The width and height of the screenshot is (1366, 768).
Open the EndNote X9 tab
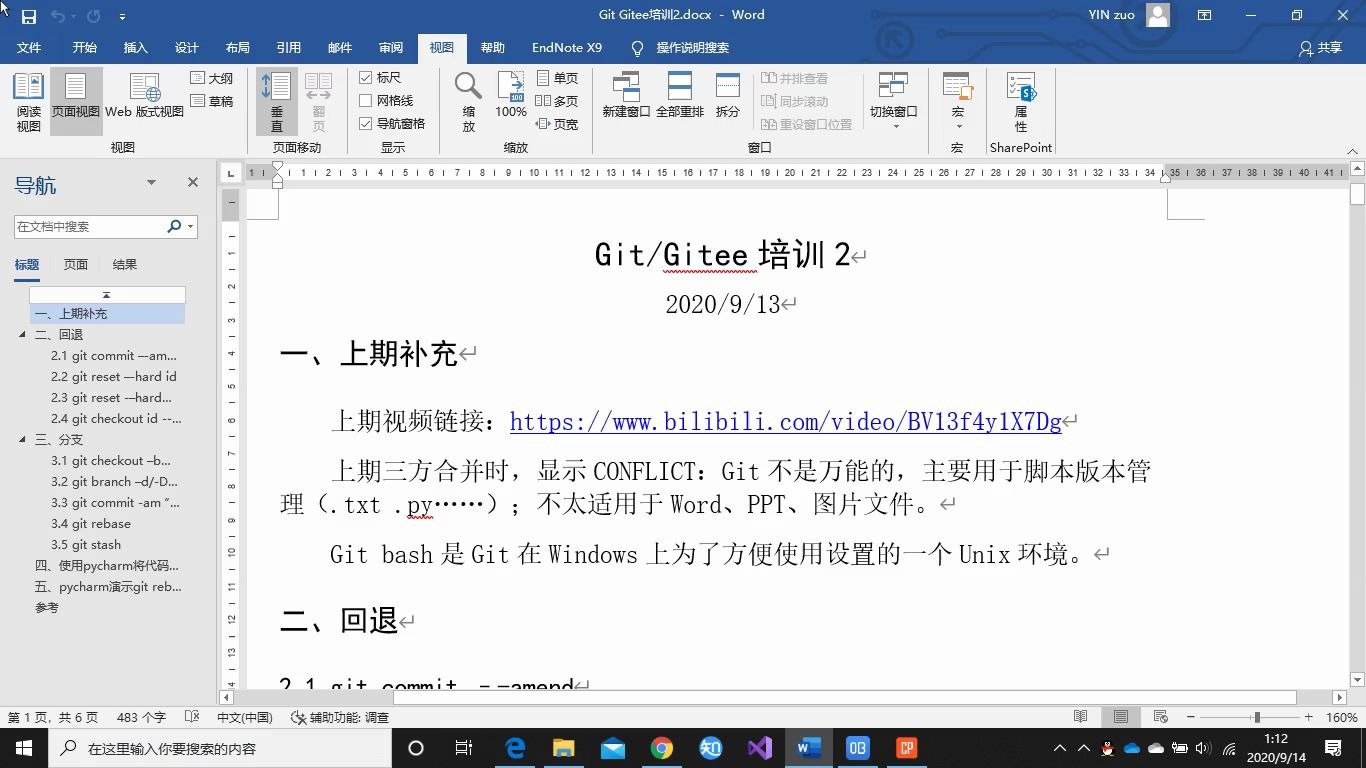(x=567, y=47)
